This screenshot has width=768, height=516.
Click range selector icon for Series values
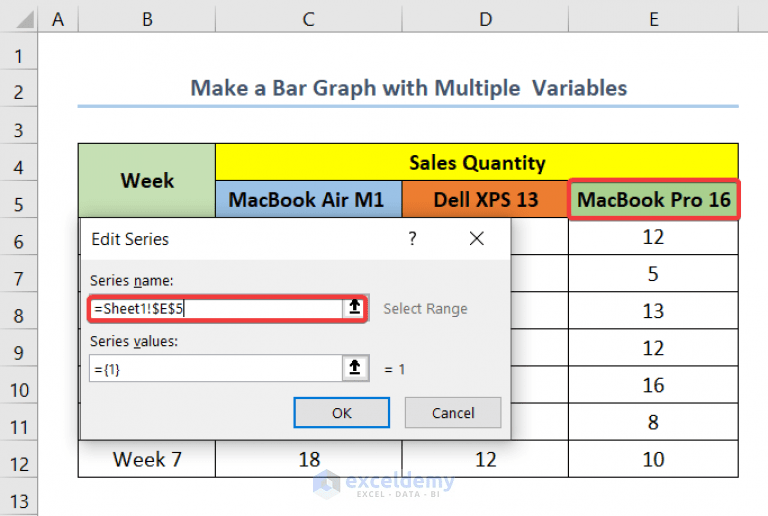click(x=355, y=368)
